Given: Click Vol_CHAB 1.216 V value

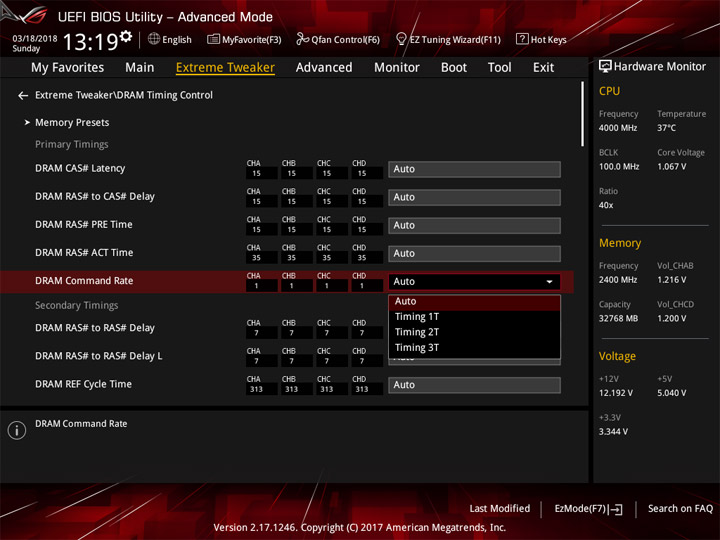Looking at the screenshot, I should tap(671, 280).
